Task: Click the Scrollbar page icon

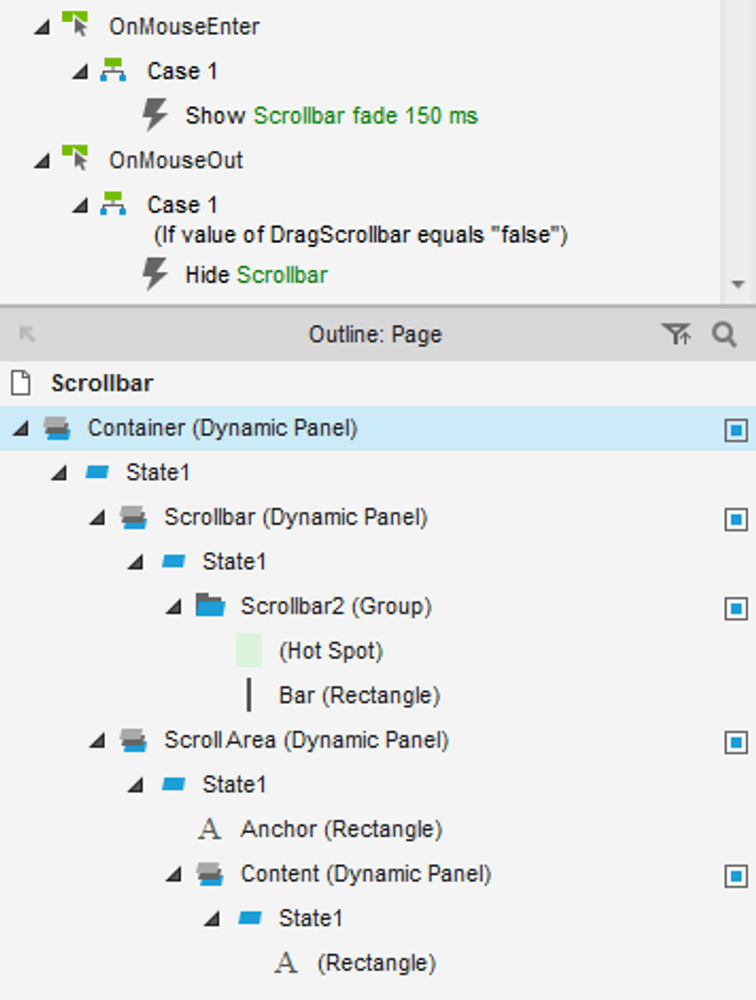Action: [21, 383]
